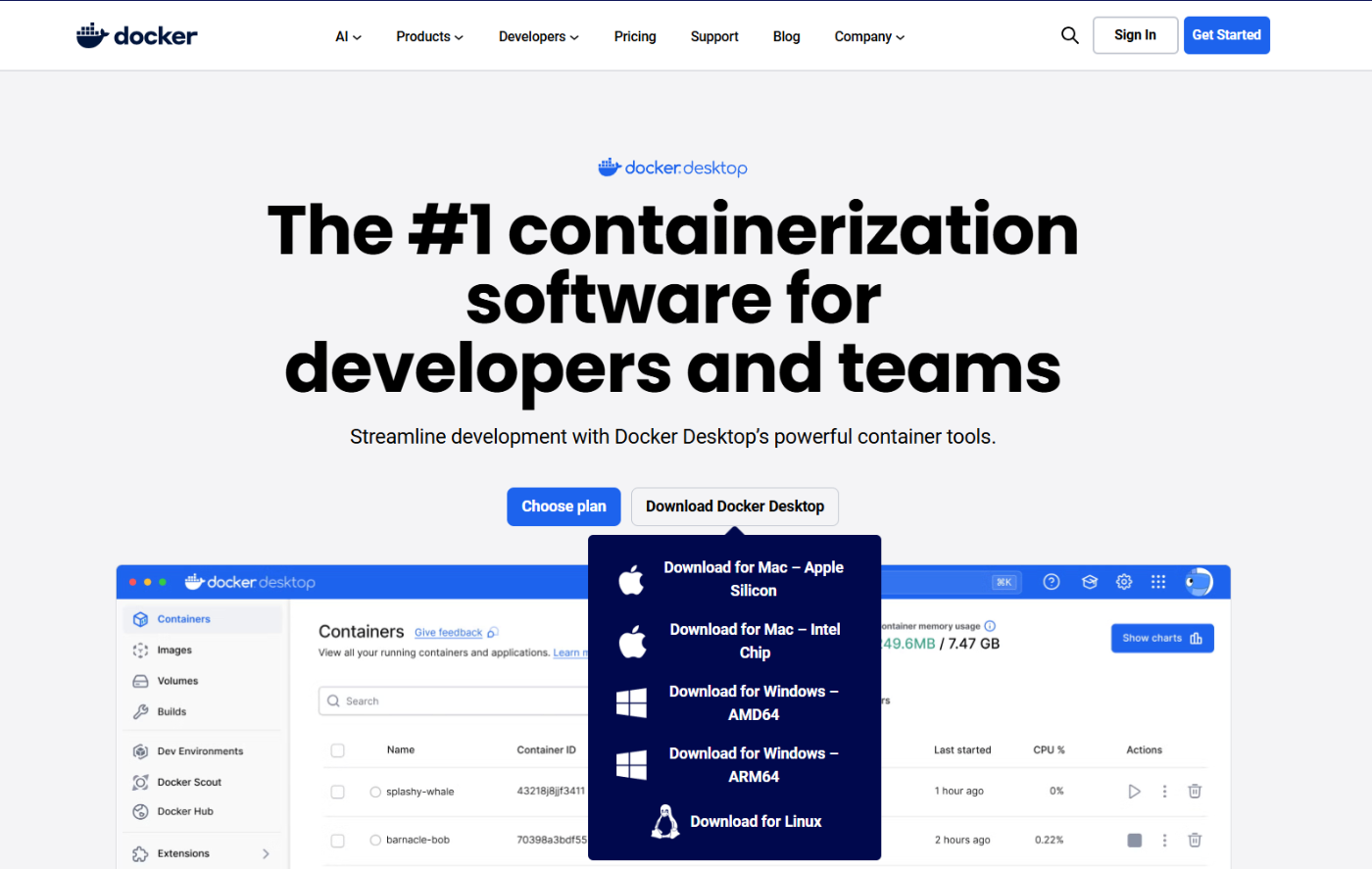Open the Give feedback link
Screen dimensions: 1372x869
(x=448, y=633)
